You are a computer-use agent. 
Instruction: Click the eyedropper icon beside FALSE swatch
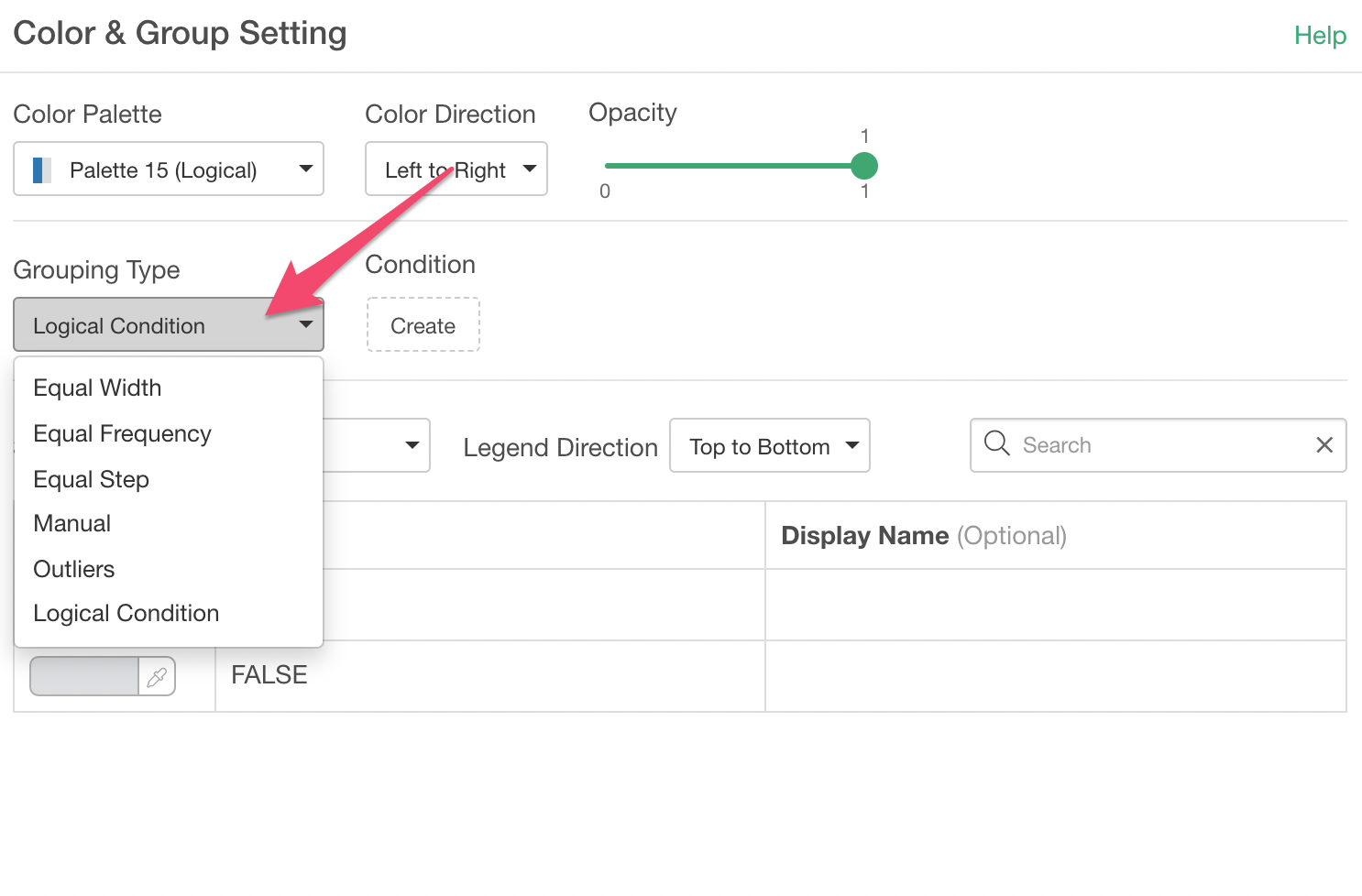pyautogui.click(x=157, y=677)
